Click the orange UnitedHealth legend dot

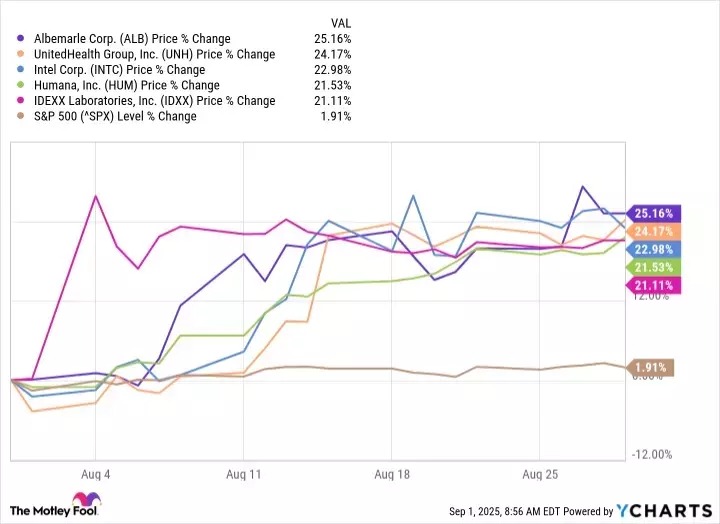tap(22, 54)
